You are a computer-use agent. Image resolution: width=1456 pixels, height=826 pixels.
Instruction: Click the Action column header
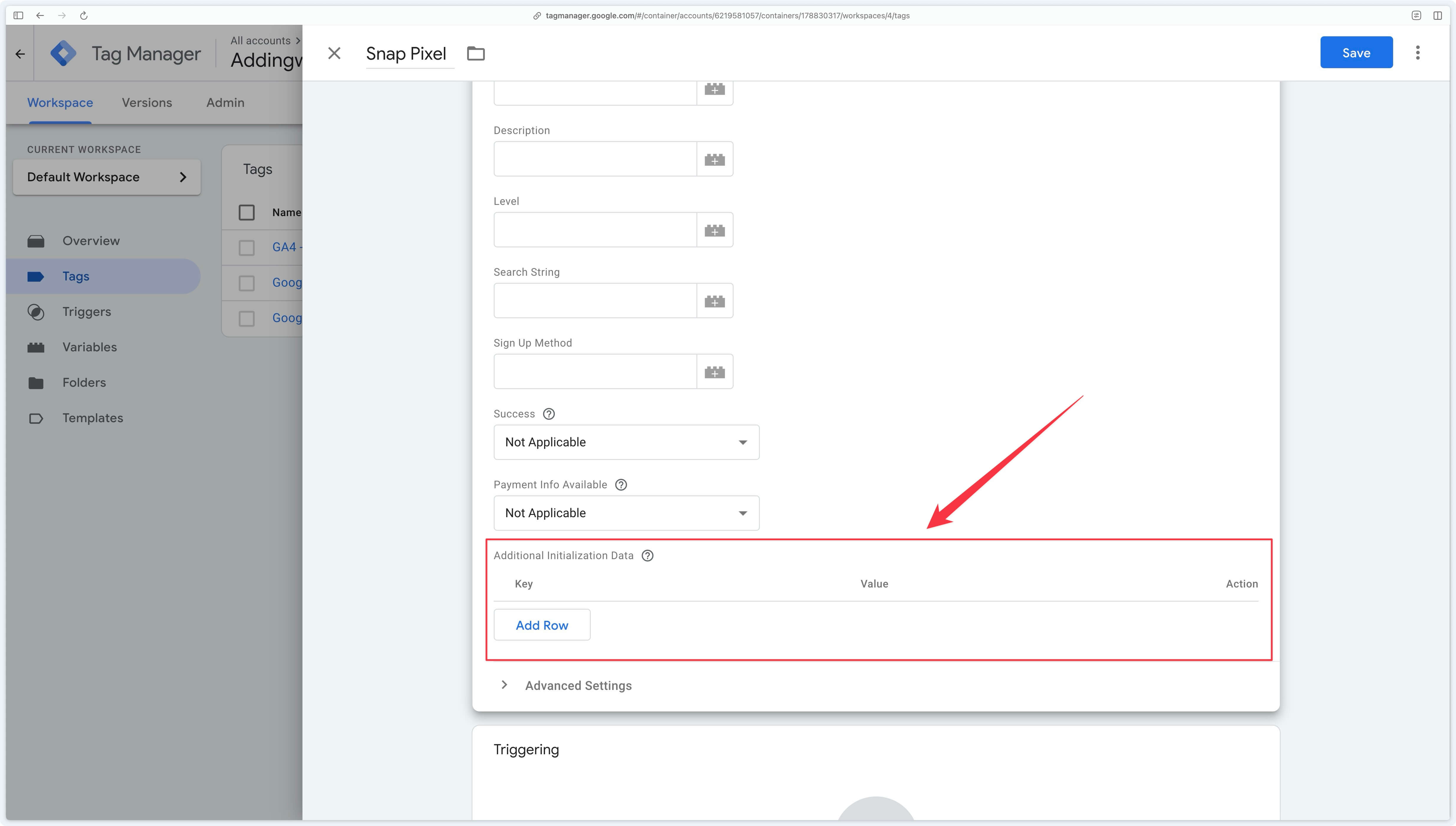1241,584
